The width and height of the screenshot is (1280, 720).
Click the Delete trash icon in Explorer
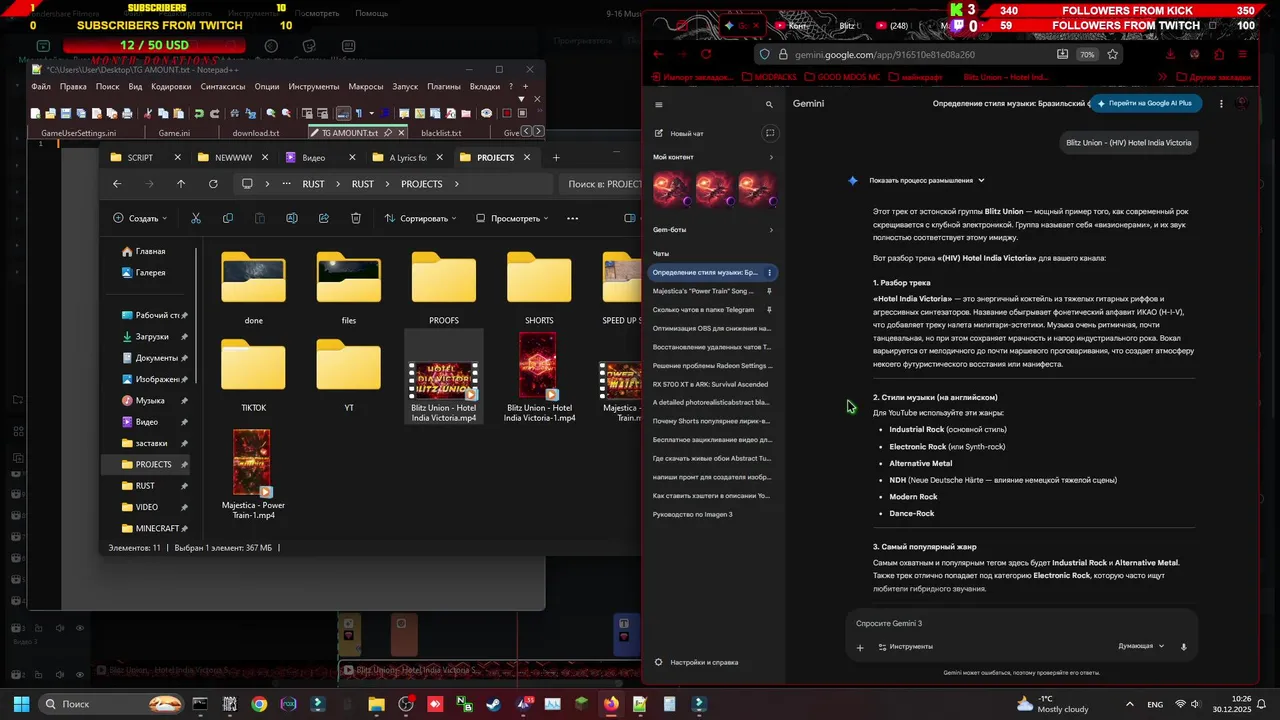[356, 218]
